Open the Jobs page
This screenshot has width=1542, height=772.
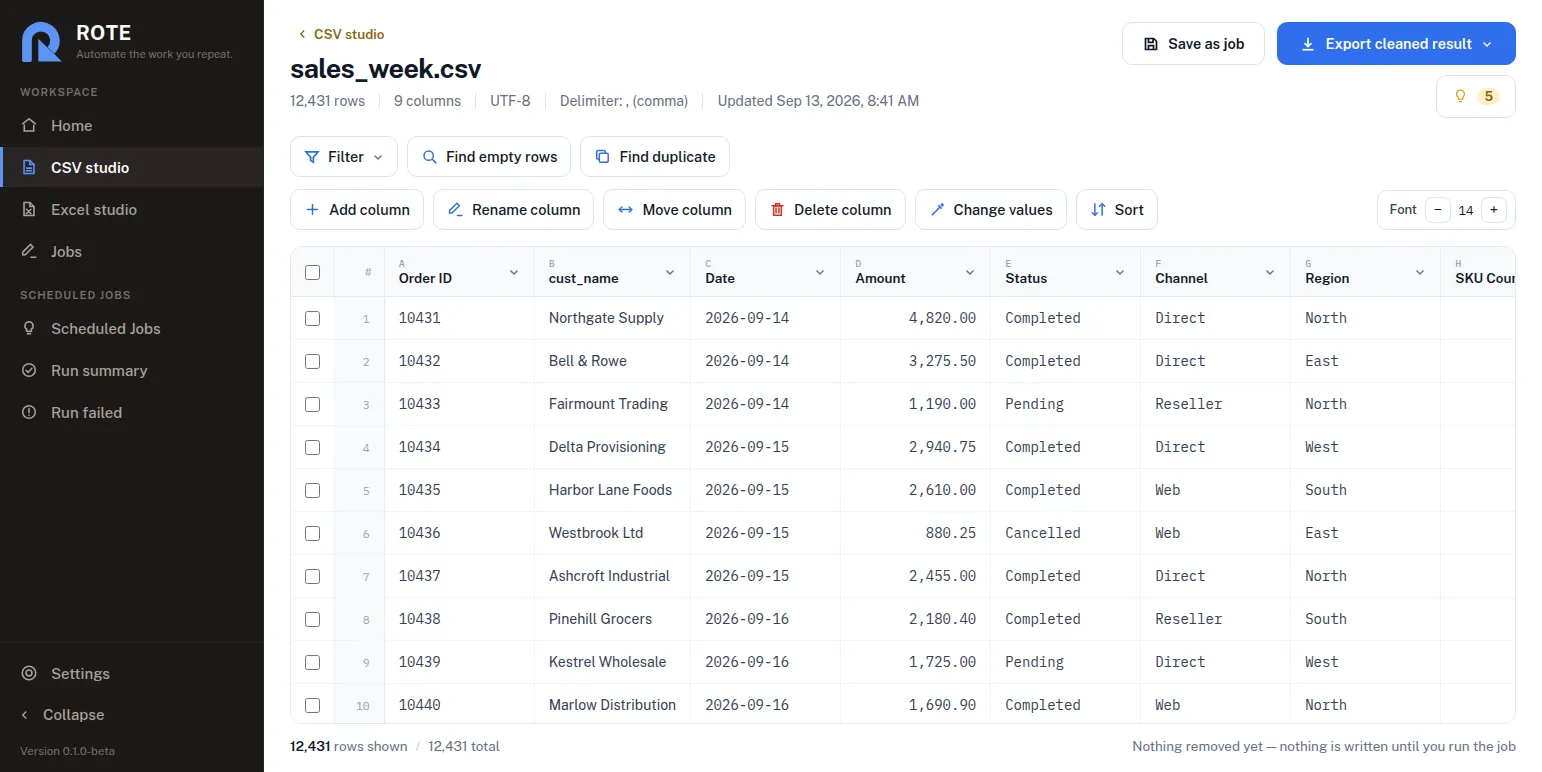[x=131, y=252]
